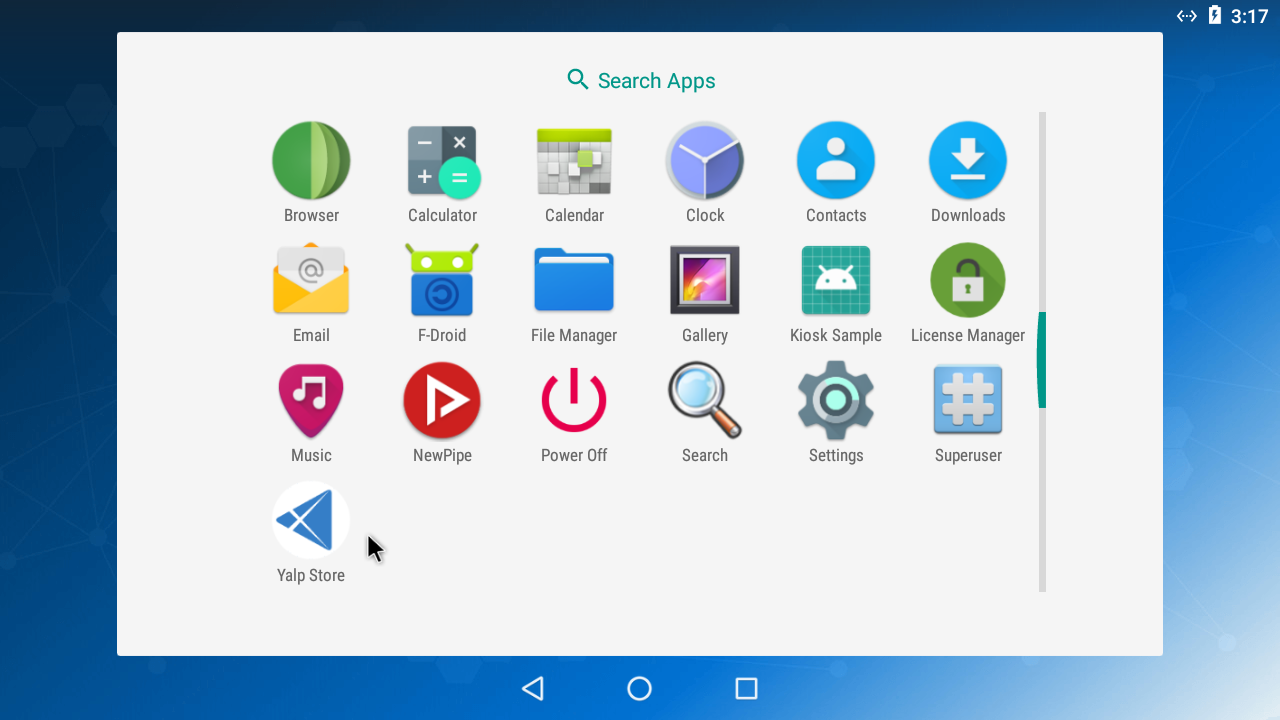Open the Music app
Image resolution: width=1280 pixels, height=720 pixels.
click(311, 400)
